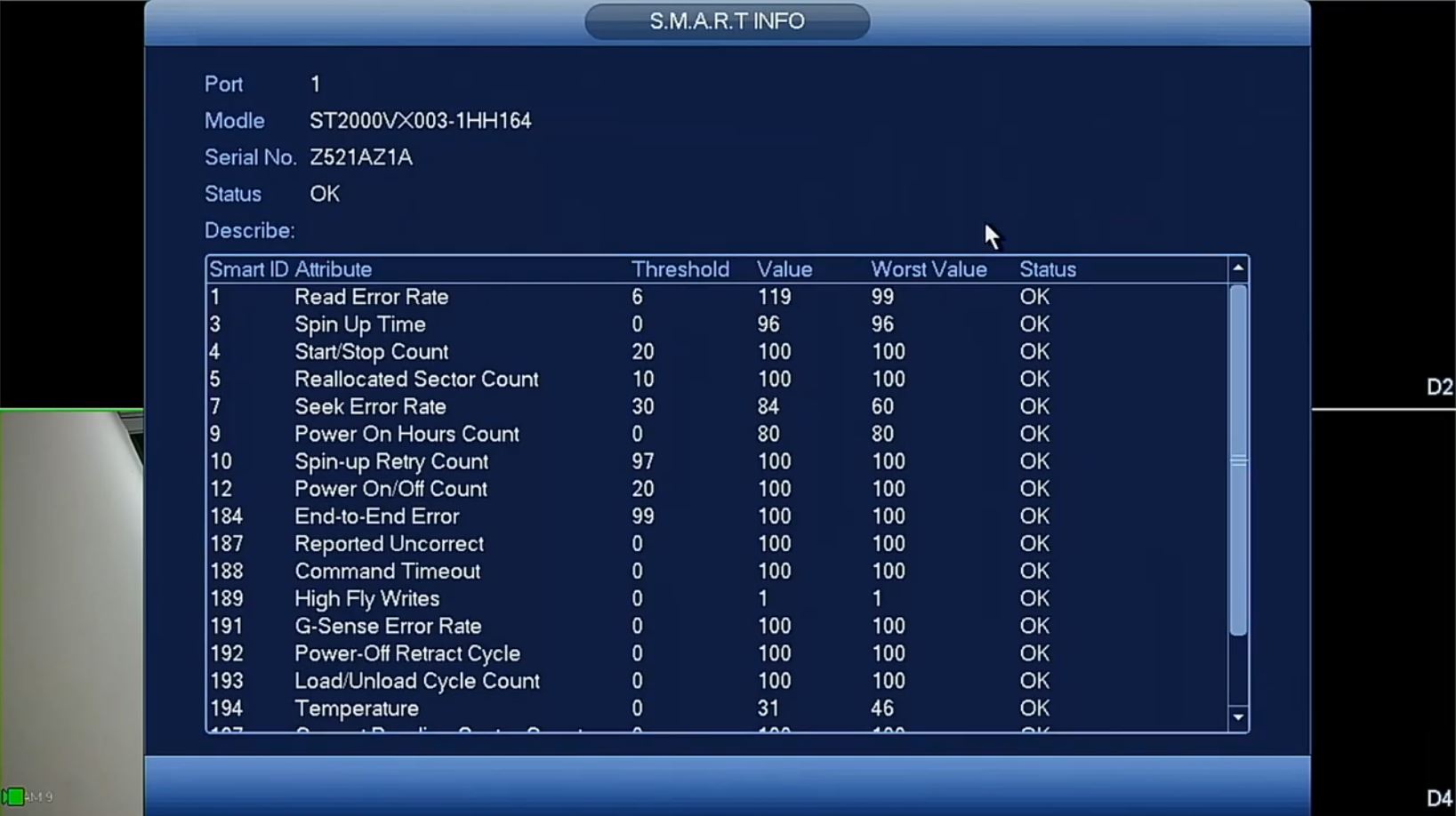Select the End-to-End Error row
This screenshot has width=1456, height=816.
coord(717,516)
